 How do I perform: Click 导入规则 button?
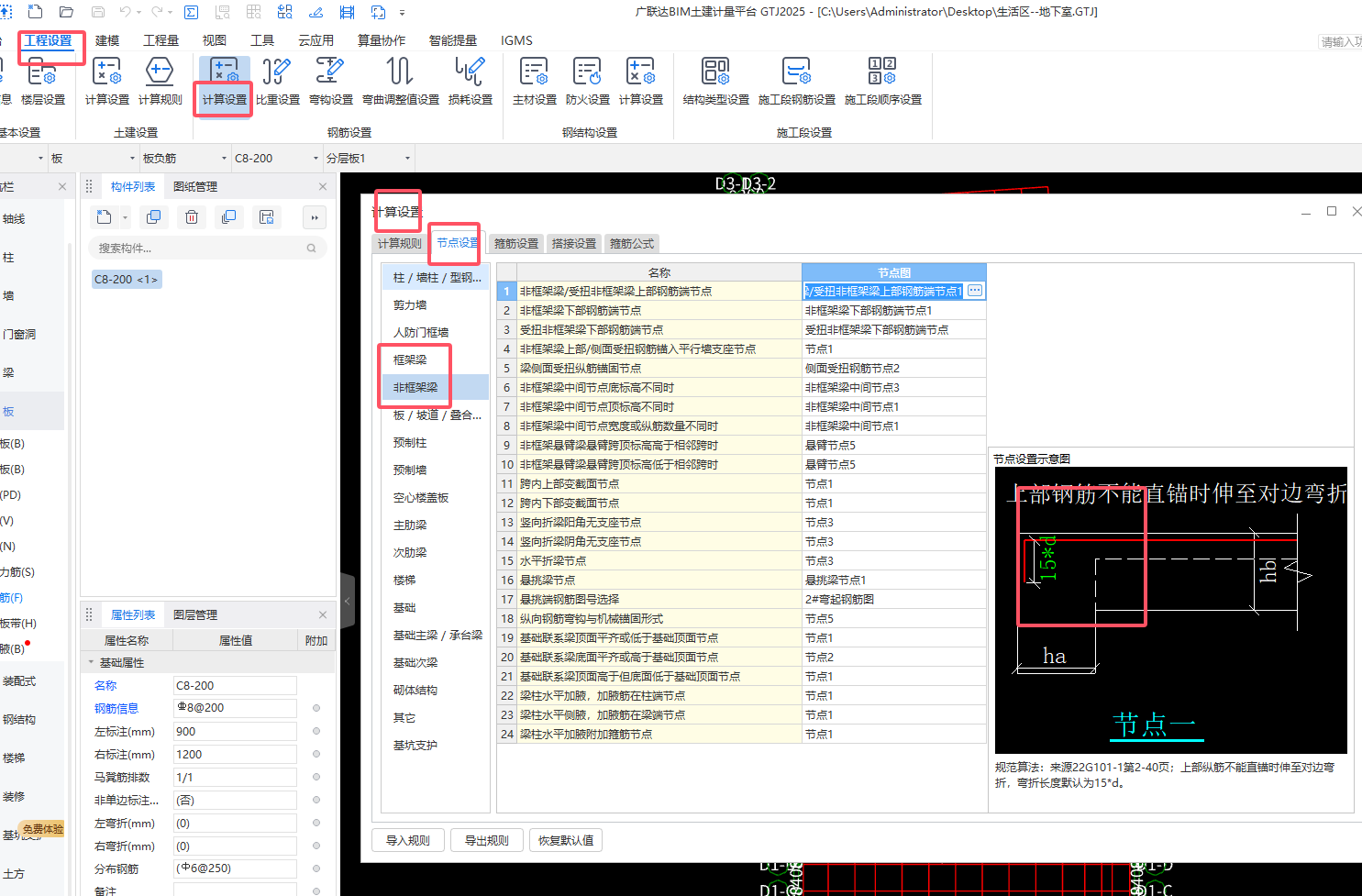408,840
